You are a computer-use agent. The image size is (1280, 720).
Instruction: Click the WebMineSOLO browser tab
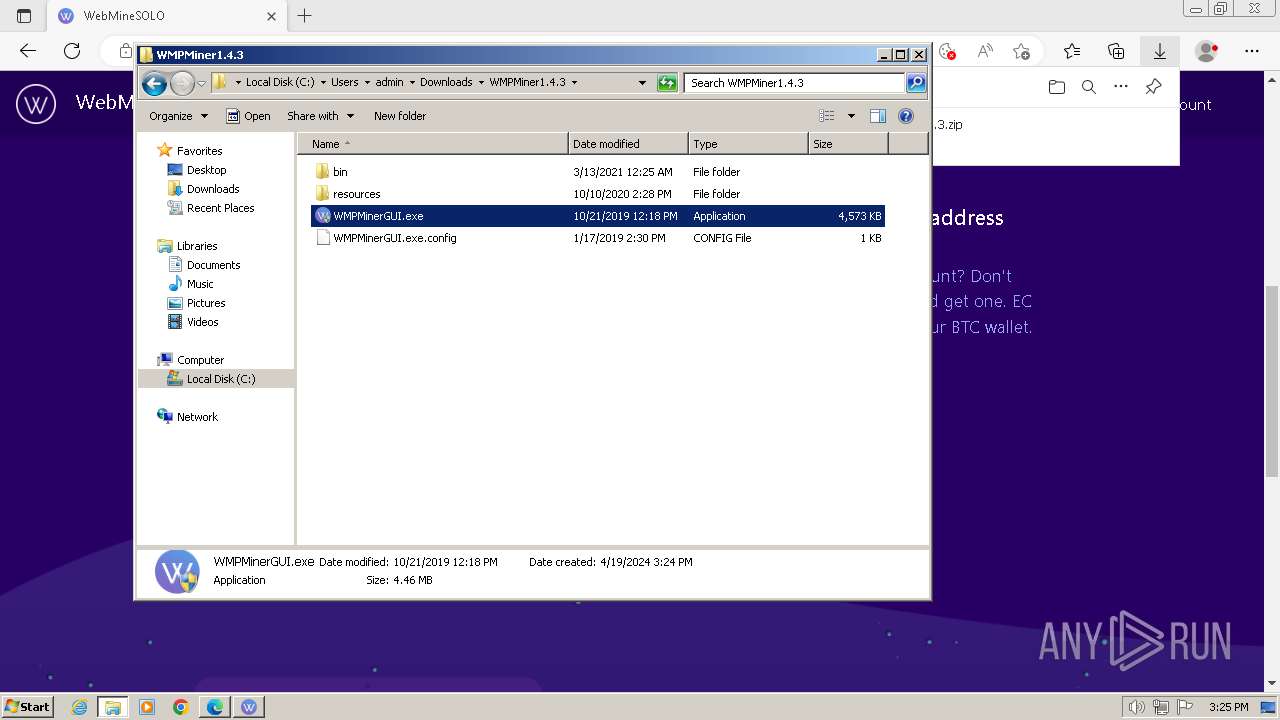(x=168, y=16)
